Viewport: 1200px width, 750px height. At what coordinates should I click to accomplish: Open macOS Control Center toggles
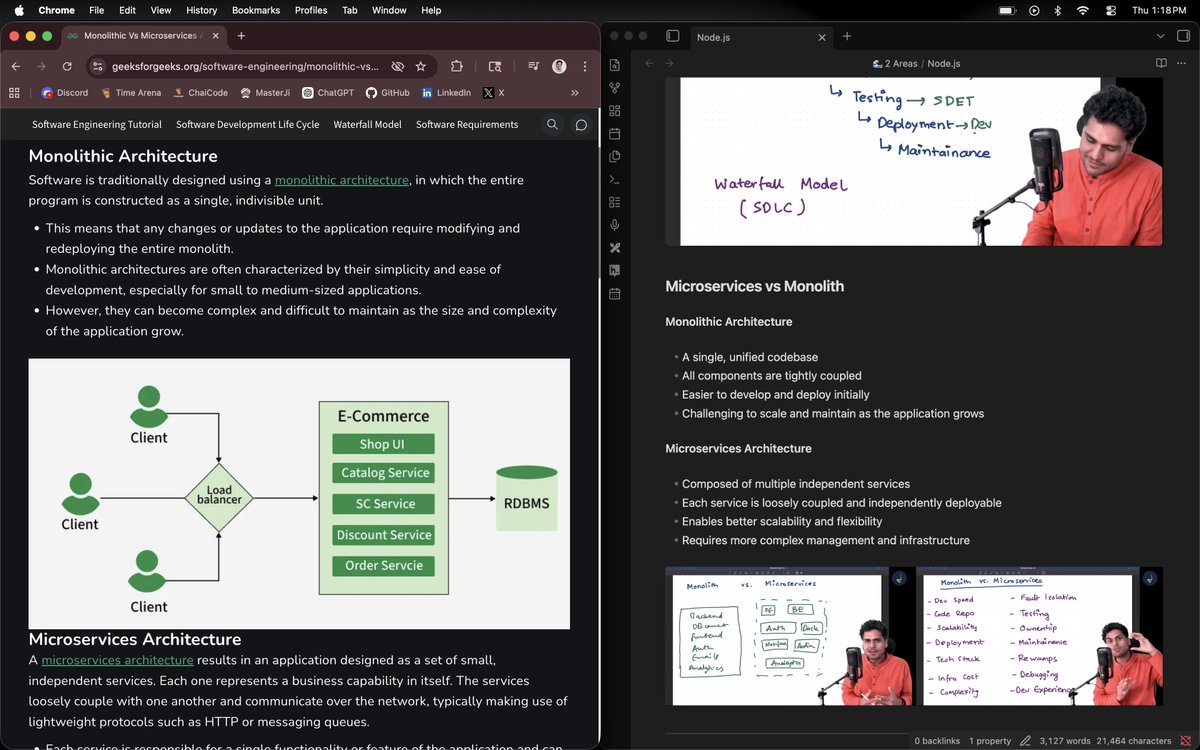coord(1111,10)
